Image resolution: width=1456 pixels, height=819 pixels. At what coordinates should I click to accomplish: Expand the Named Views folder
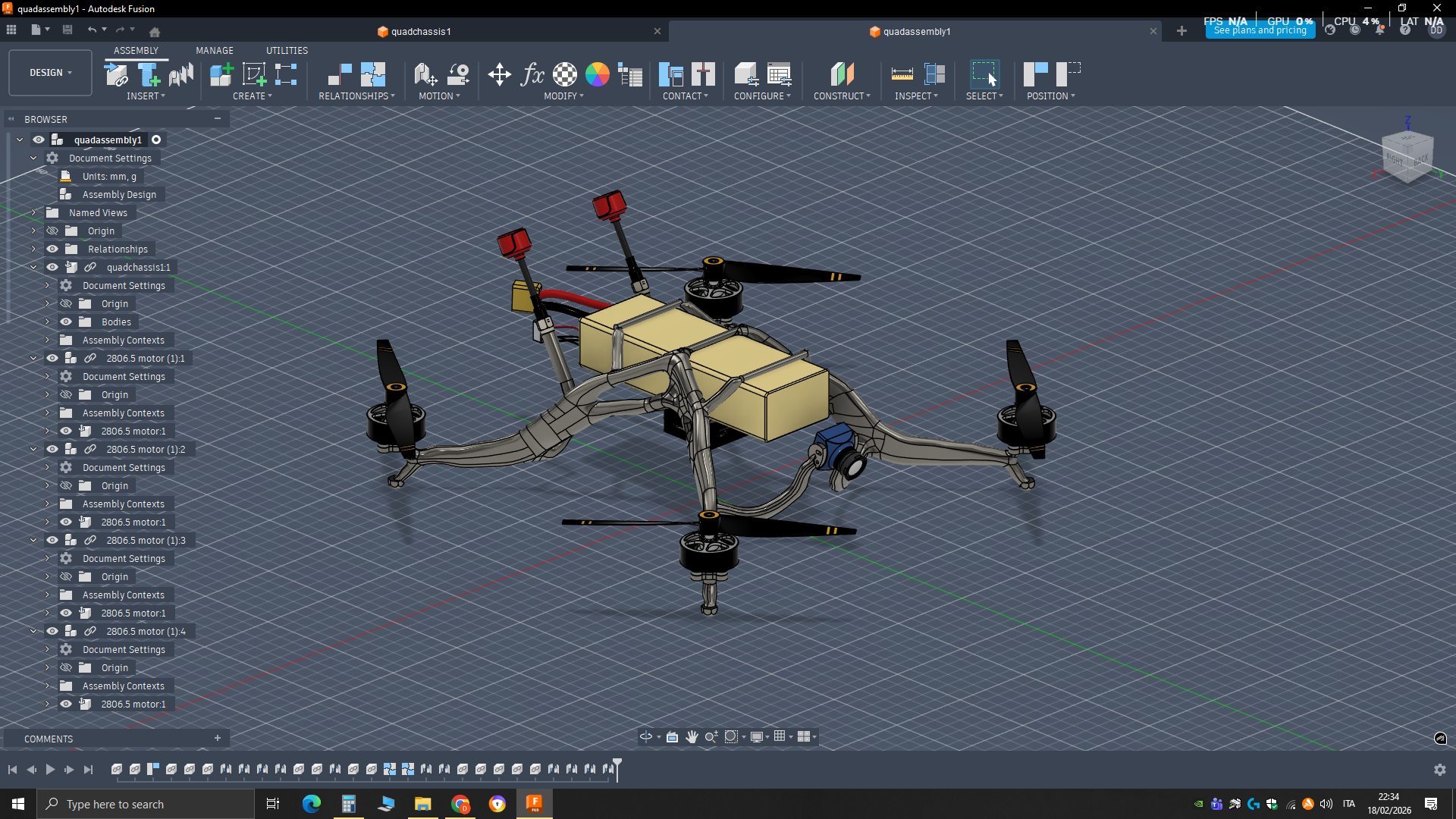(33, 213)
